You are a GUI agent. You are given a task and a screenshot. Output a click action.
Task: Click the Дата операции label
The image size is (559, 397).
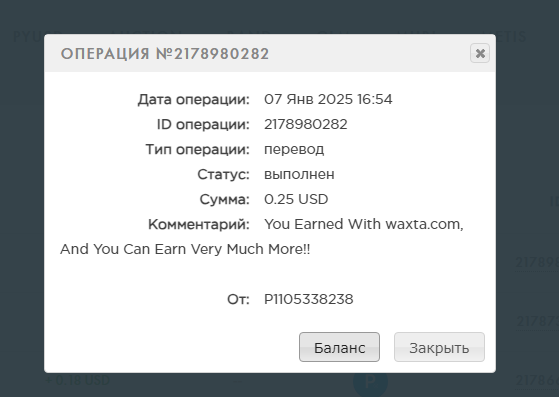194,99
